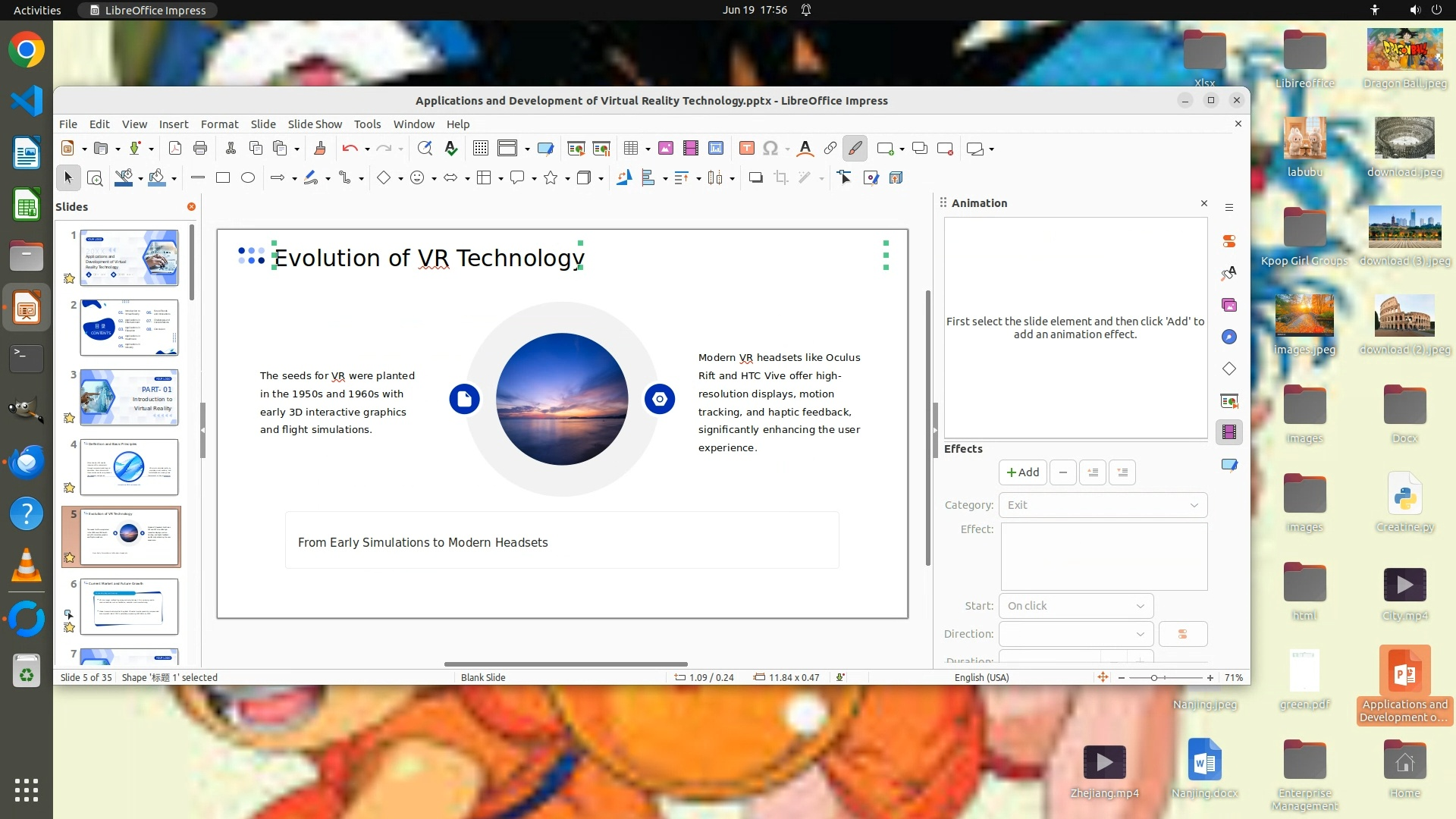Toggle the Show Draw Functions button
This screenshot has width=1456, height=819.
click(x=855, y=149)
